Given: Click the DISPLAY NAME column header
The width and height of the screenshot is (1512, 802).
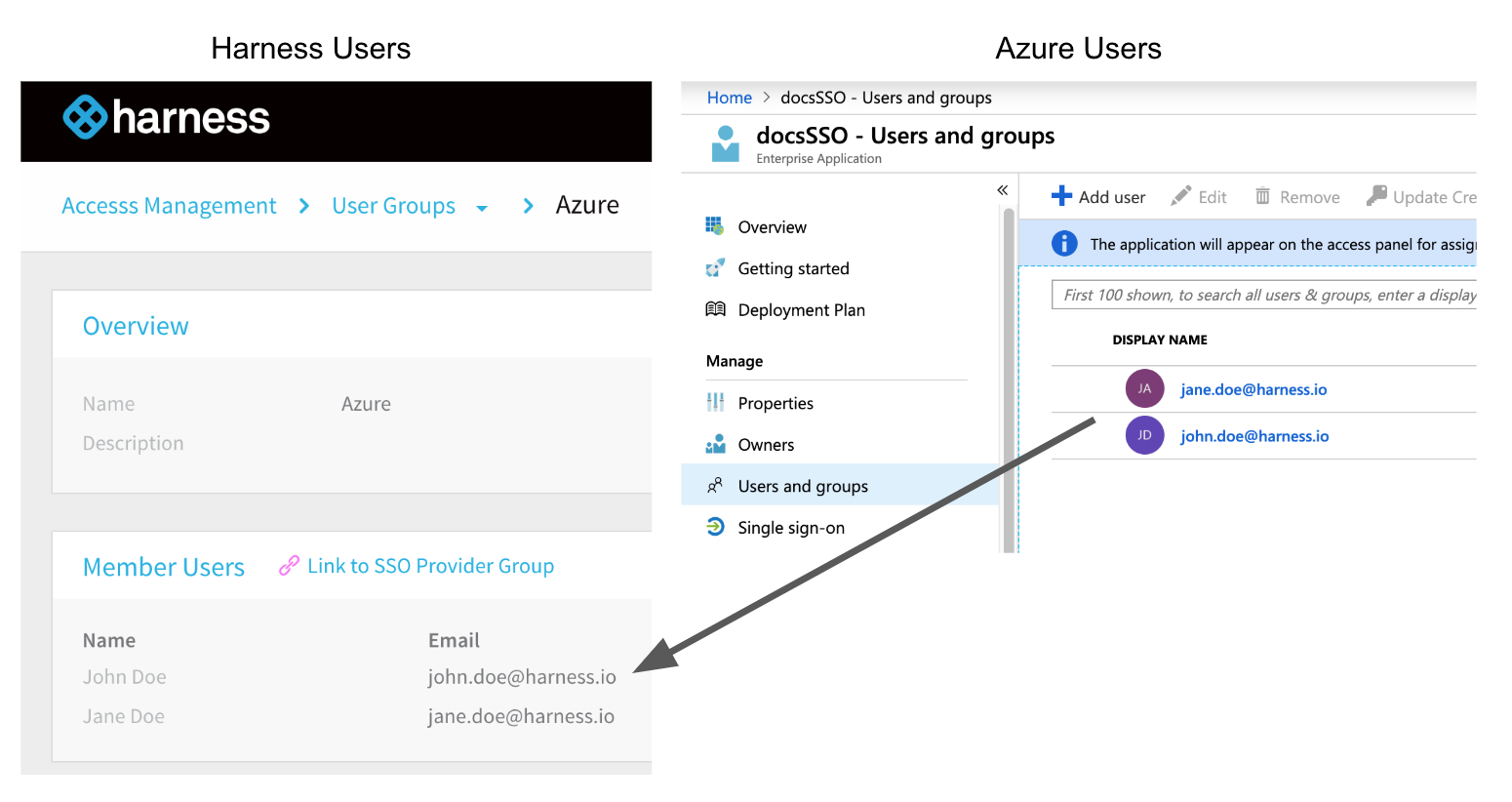Looking at the screenshot, I should [x=1160, y=340].
